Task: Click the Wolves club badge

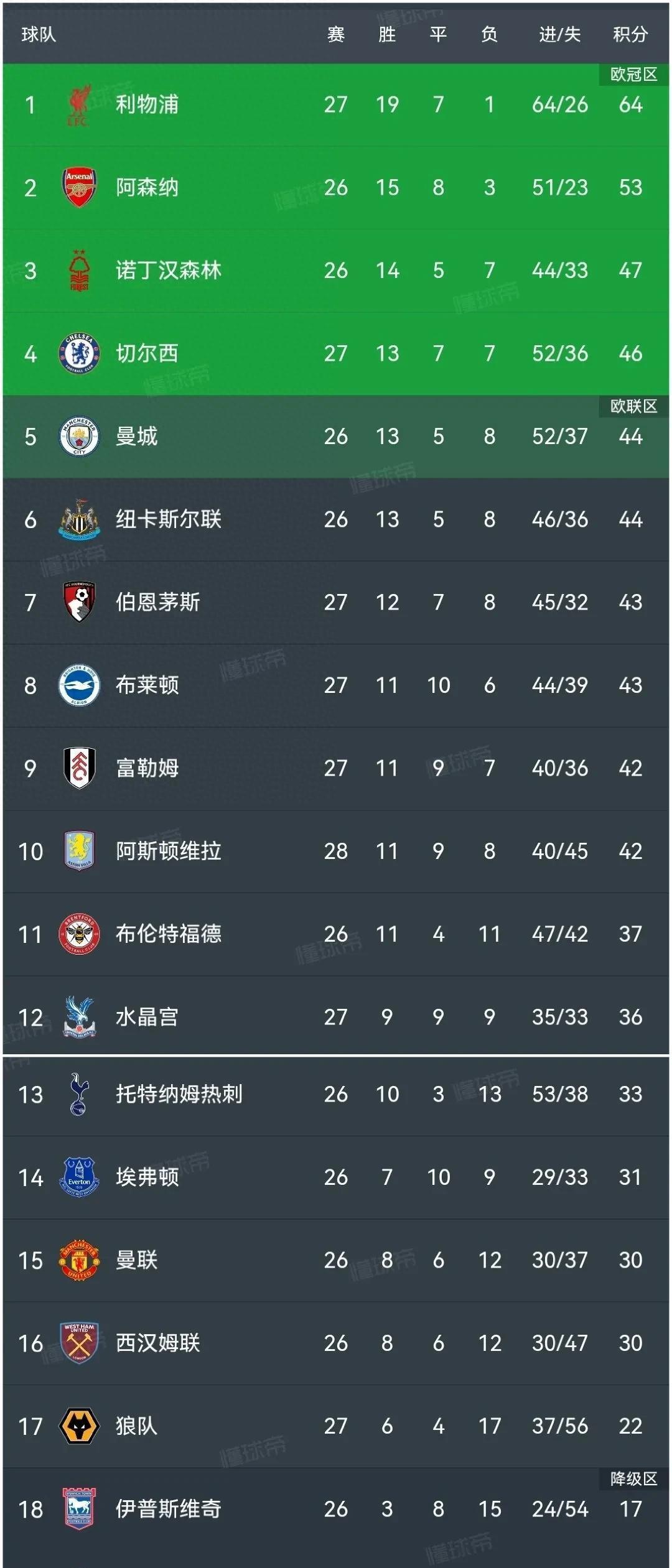Action: point(79,1426)
